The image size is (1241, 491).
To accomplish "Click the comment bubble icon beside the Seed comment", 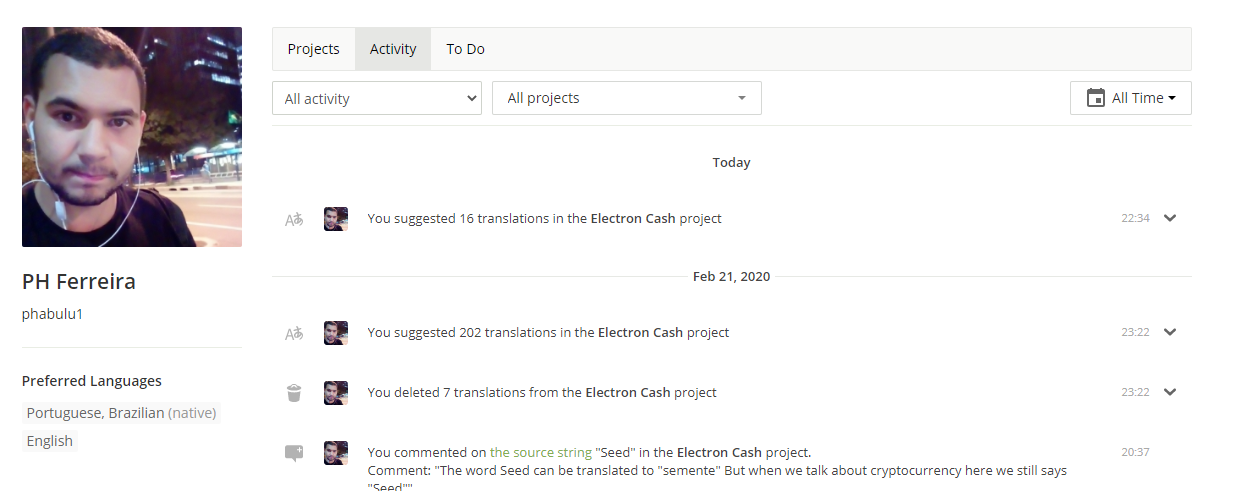I will click(294, 453).
